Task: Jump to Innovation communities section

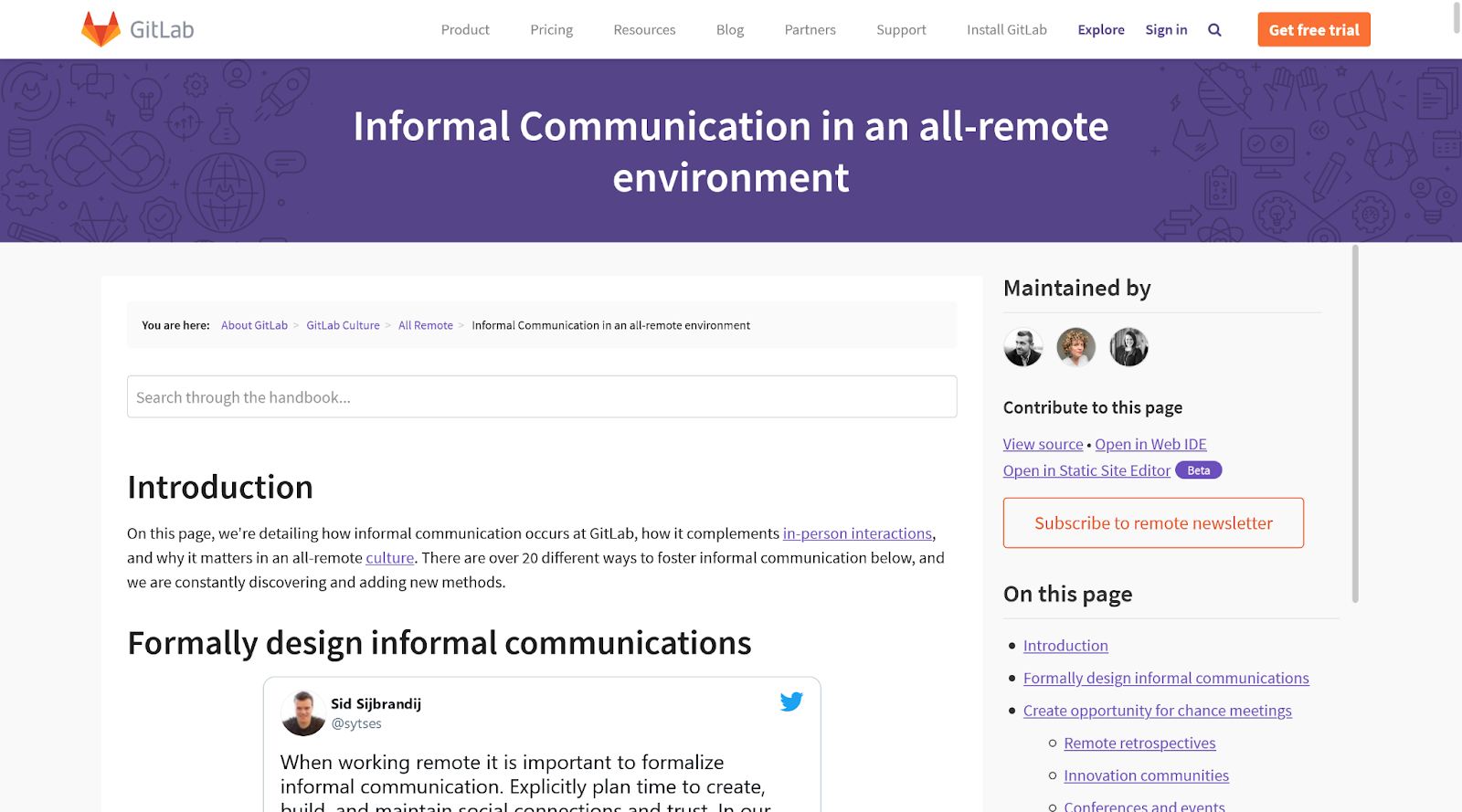Action: (1146, 775)
